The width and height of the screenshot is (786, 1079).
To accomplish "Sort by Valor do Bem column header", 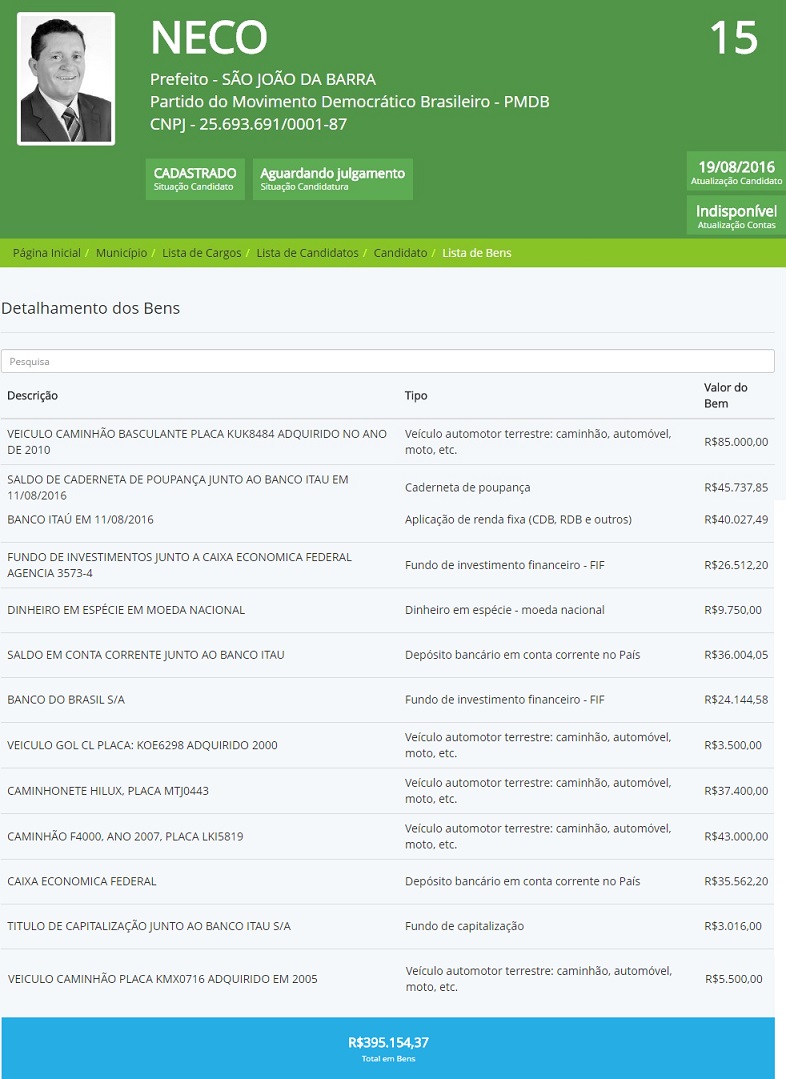I will (x=725, y=395).
